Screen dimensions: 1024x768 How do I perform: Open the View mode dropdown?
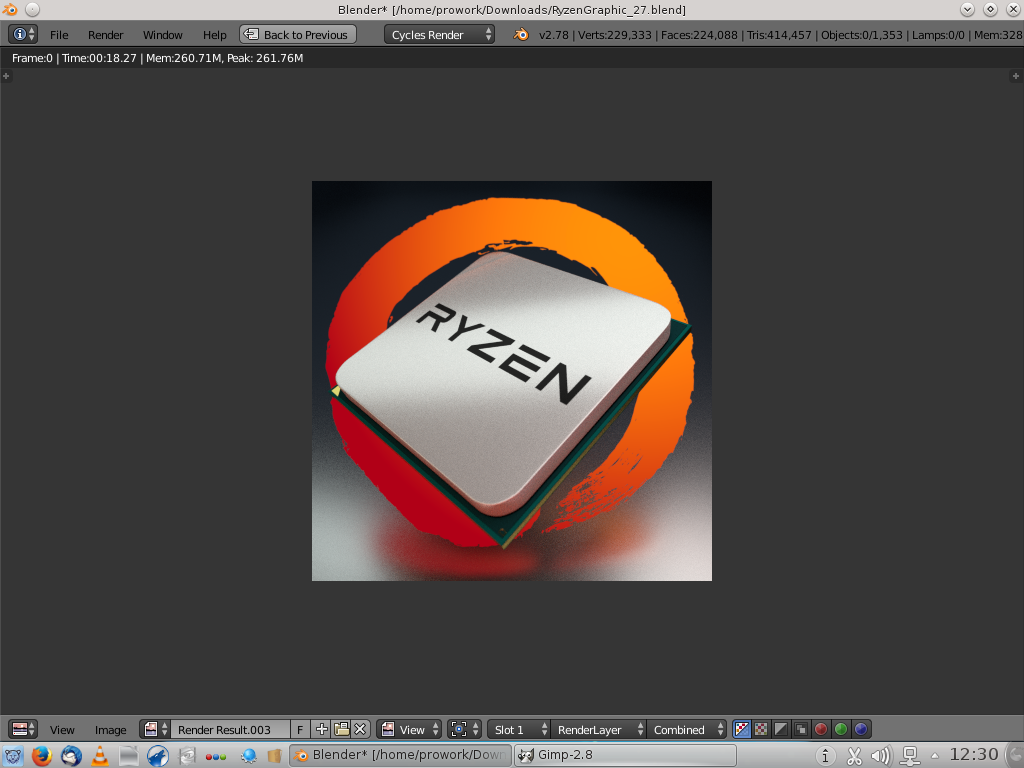pyautogui.click(x=409, y=729)
